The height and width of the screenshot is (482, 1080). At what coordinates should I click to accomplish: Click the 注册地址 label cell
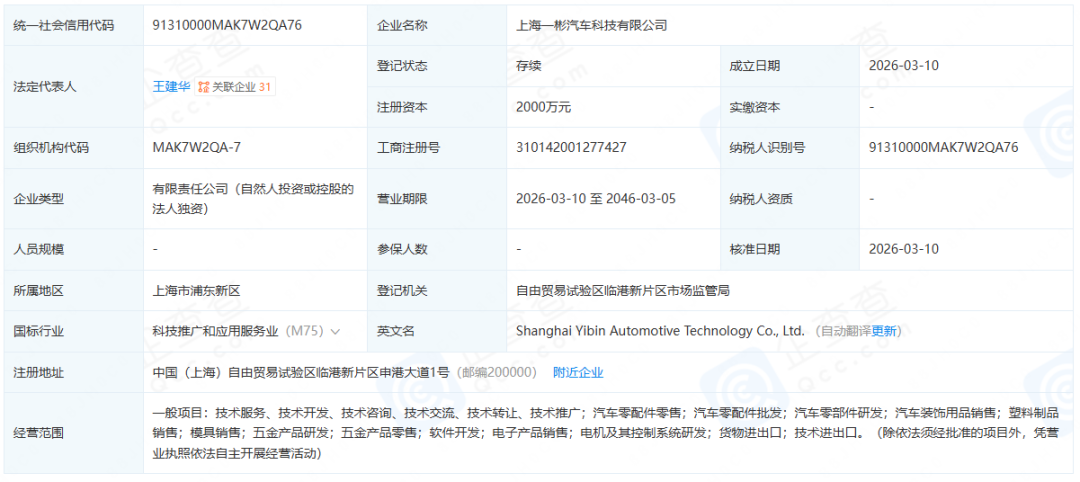[x=74, y=373]
